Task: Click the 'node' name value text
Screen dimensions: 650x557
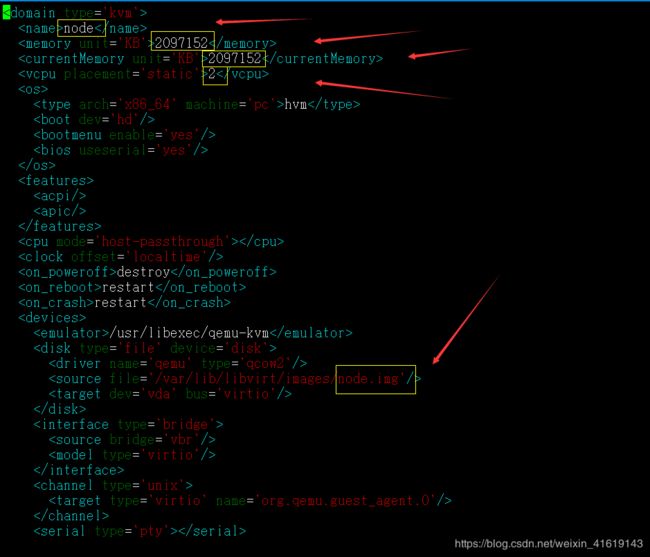Action: tap(78, 28)
